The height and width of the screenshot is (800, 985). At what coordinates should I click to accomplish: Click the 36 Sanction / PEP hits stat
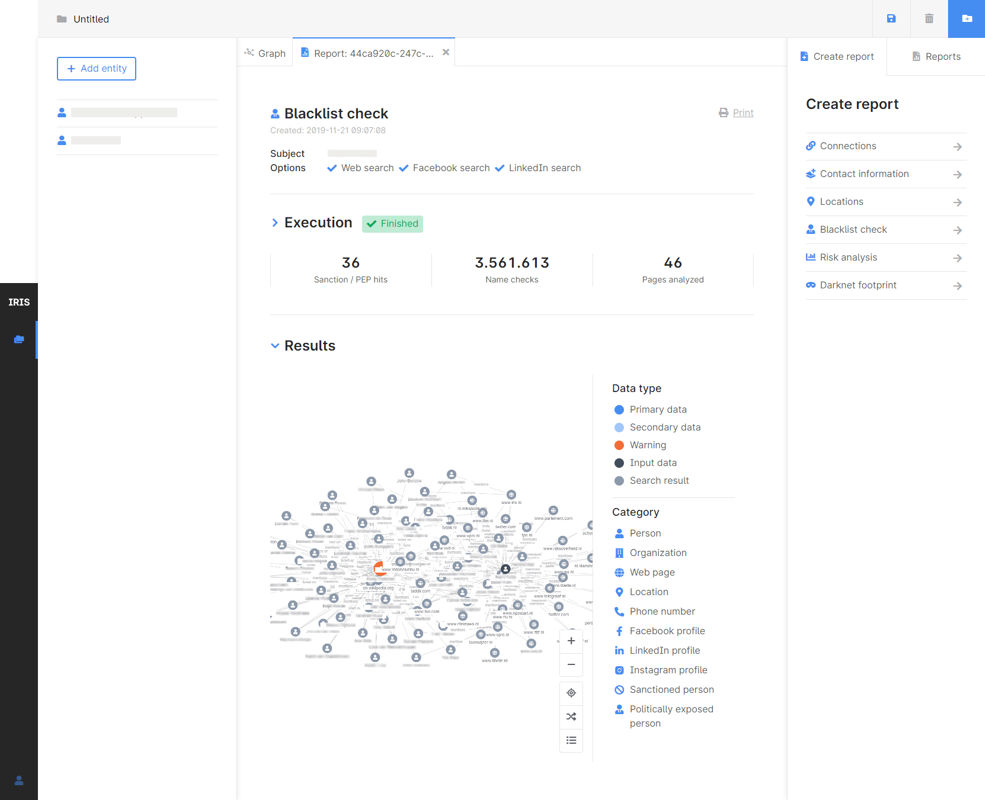(x=351, y=270)
